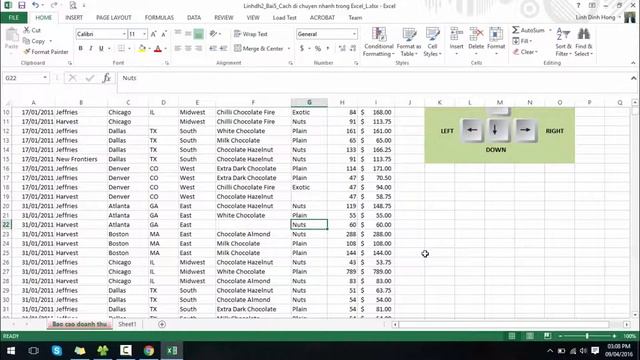Click the down arrow key image
This screenshot has width=640, height=360.
click(x=498, y=131)
